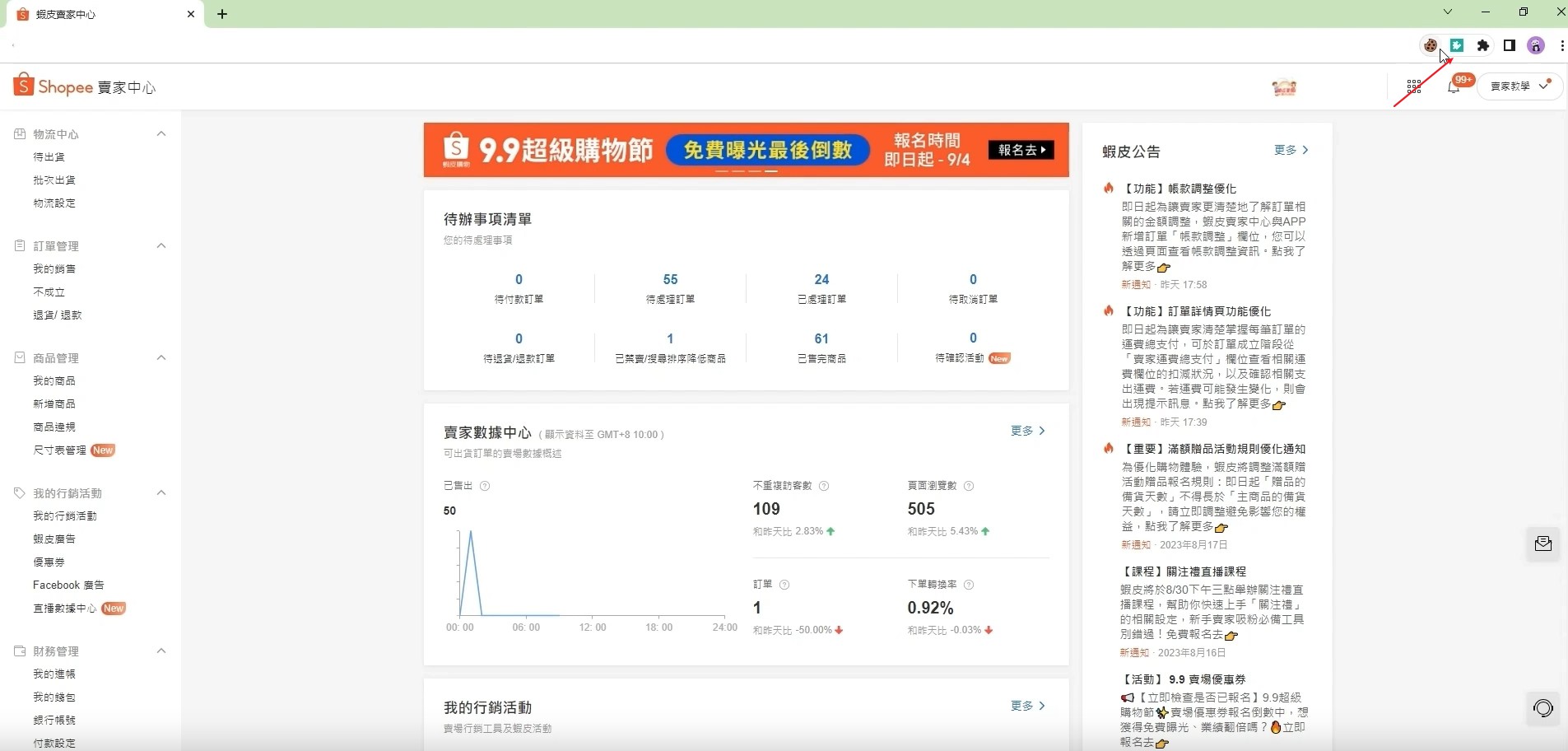Click 更多 link in 蝦皮公告 panel
The height and width of the screenshot is (751, 1568).
[x=1291, y=150]
